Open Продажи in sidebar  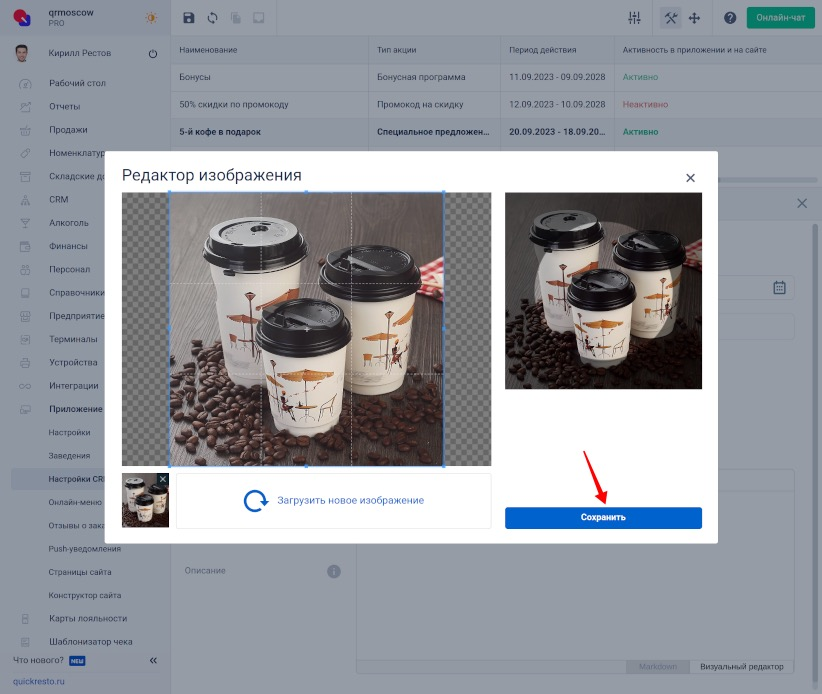pyautogui.click(x=68, y=129)
